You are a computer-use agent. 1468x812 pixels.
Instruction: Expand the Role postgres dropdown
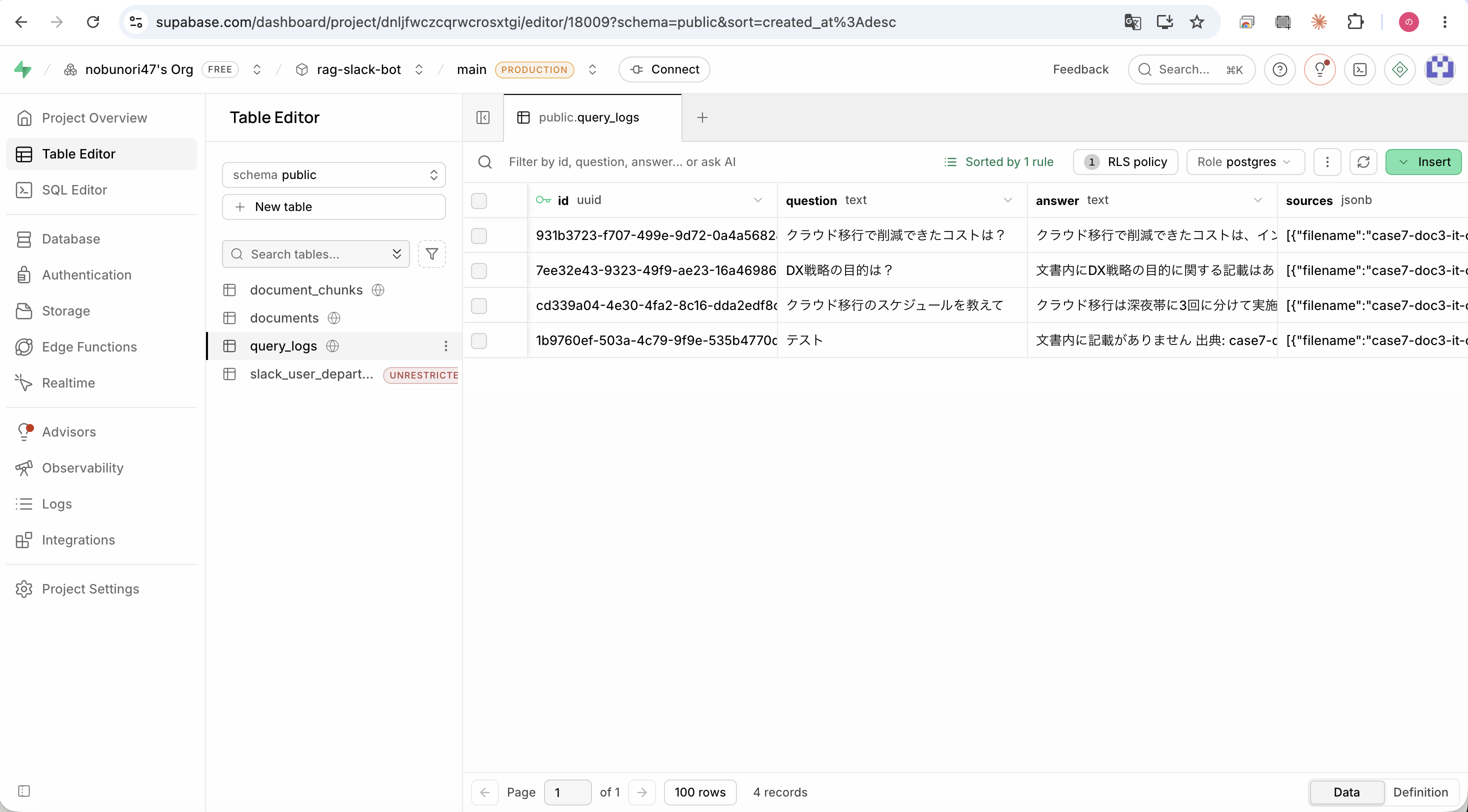1245,162
